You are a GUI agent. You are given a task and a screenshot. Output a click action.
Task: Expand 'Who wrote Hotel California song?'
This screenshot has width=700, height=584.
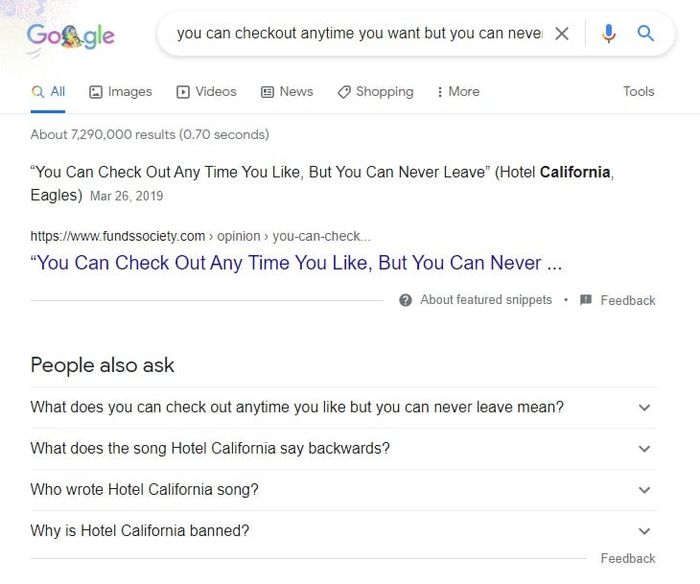(x=343, y=490)
